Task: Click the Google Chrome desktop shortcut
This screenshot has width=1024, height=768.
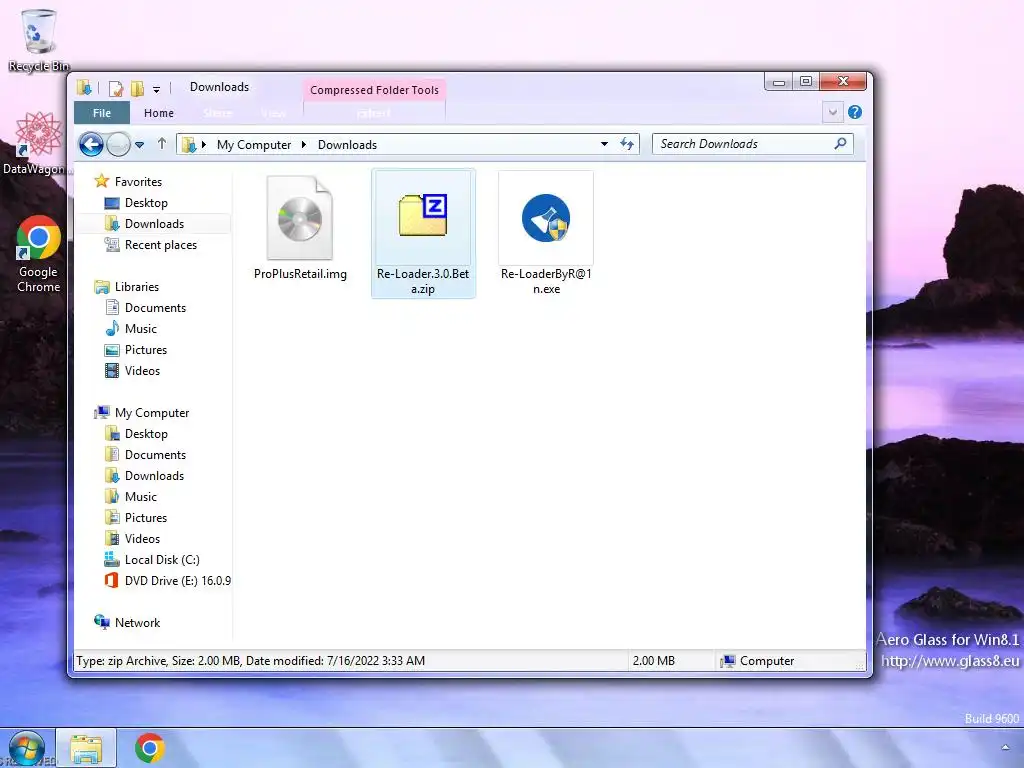Action: [39, 255]
